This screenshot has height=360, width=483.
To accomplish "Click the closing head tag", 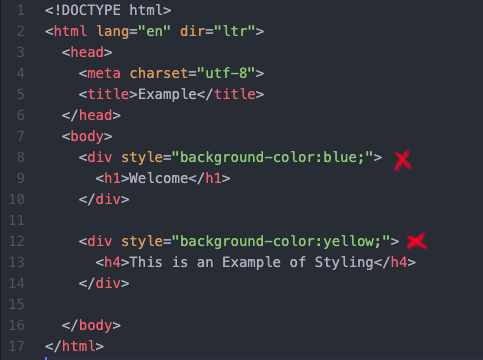I will tap(91, 115).
